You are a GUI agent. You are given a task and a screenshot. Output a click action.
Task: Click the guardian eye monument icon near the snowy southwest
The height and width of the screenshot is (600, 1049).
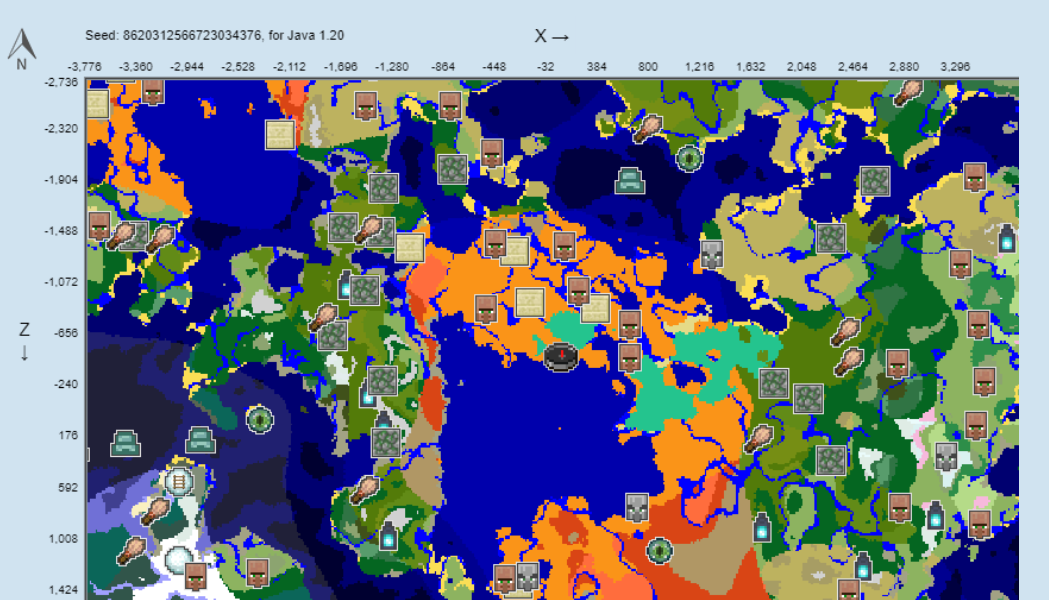click(260, 418)
